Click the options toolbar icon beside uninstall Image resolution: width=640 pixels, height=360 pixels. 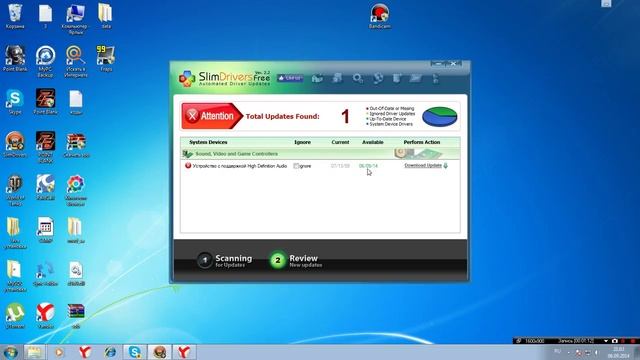[x=416, y=78]
